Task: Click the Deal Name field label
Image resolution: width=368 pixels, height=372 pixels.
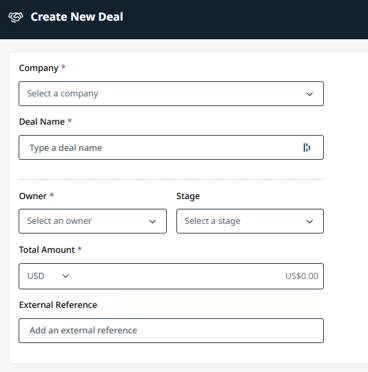Action: tap(42, 122)
